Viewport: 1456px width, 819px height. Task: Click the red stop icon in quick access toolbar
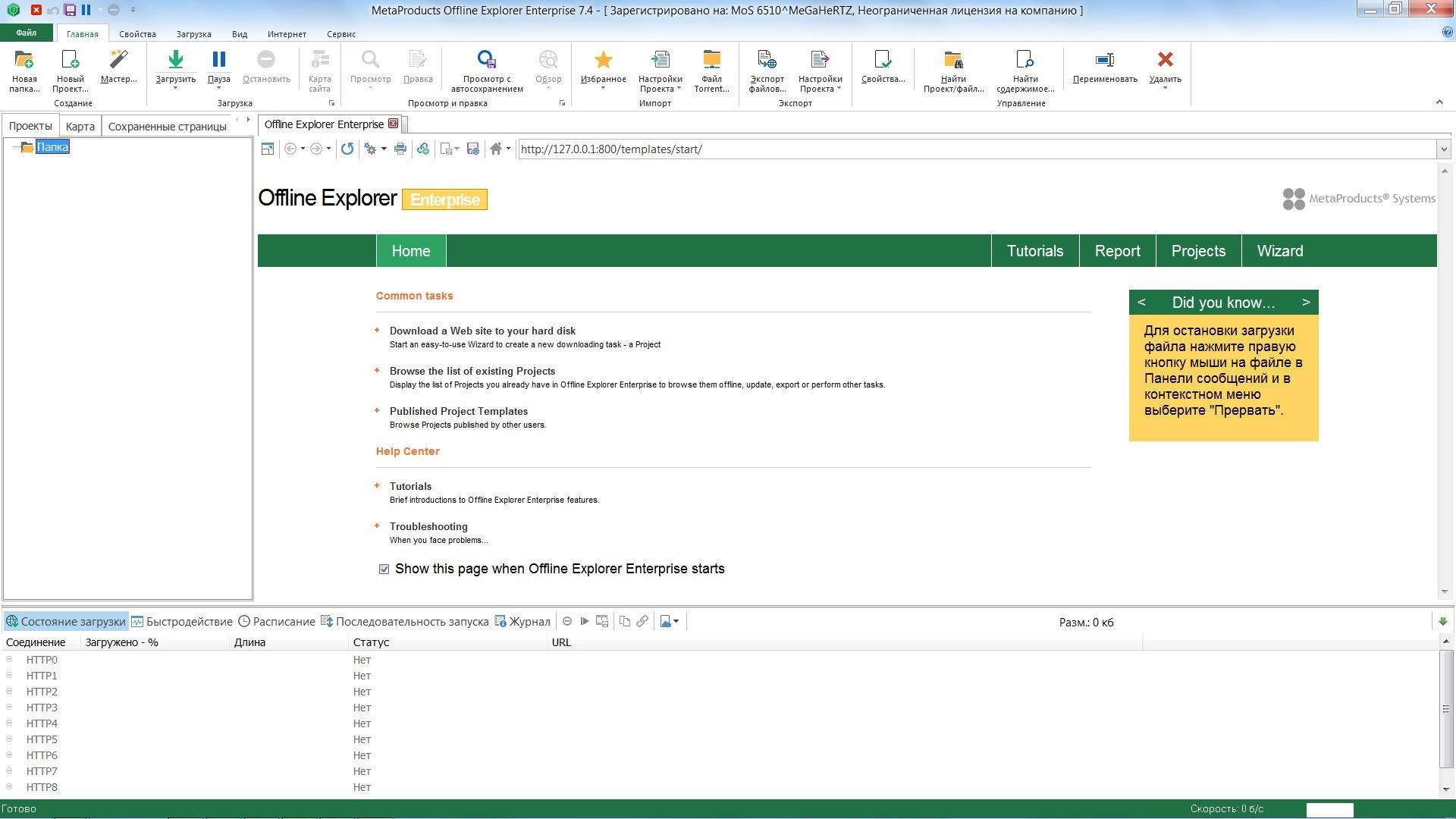click(36, 10)
